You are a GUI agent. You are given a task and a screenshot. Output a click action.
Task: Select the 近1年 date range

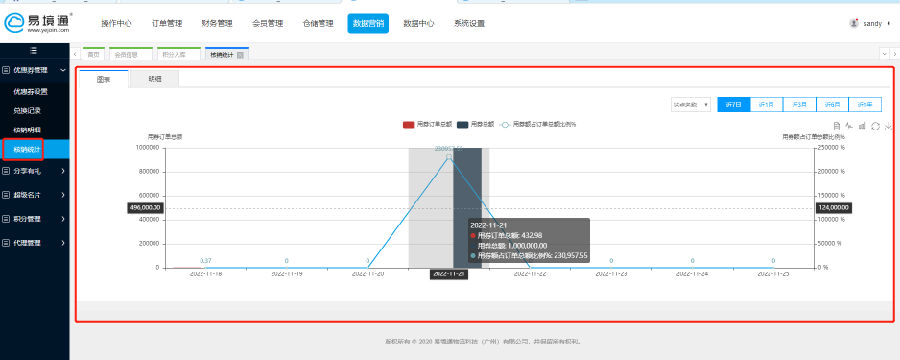click(x=865, y=104)
